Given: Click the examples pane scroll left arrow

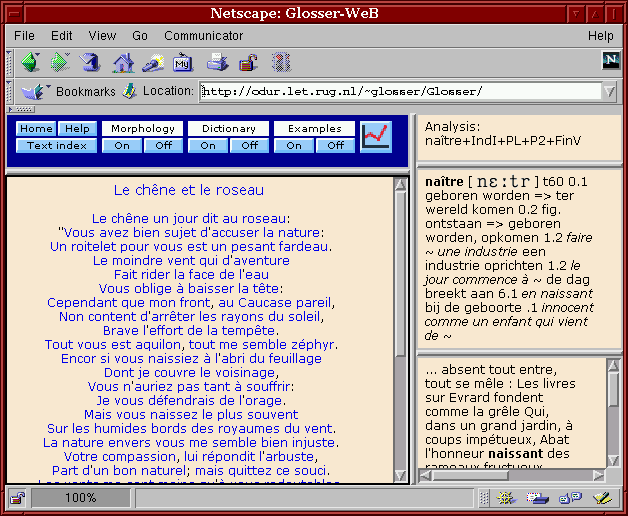Looking at the screenshot, I should [x=425, y=476].
